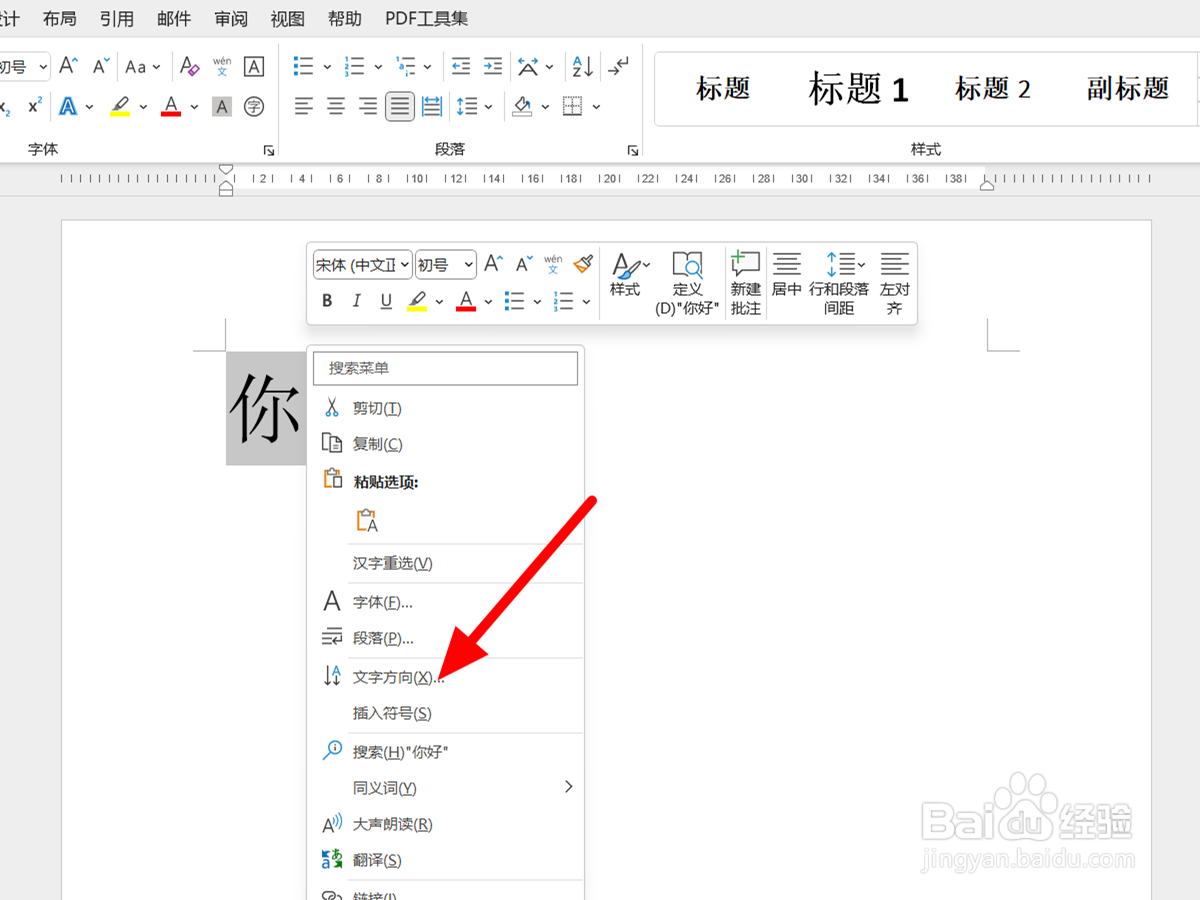Click the ribbon's numbered list icon

[x=354, y=66]
